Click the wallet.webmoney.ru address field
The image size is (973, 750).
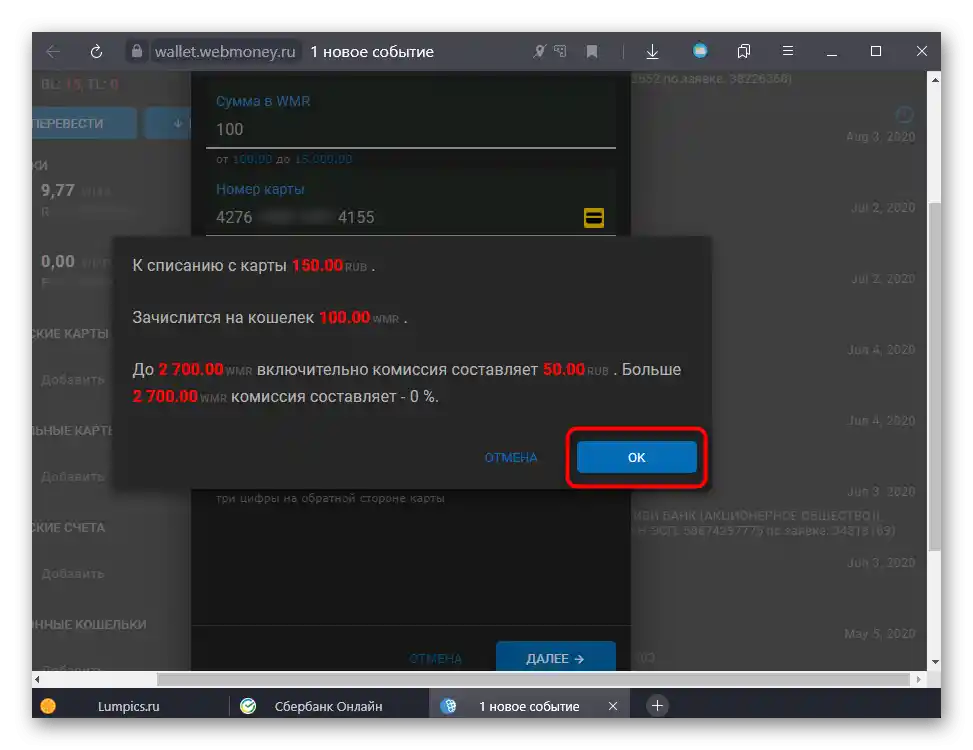[225, 51]
